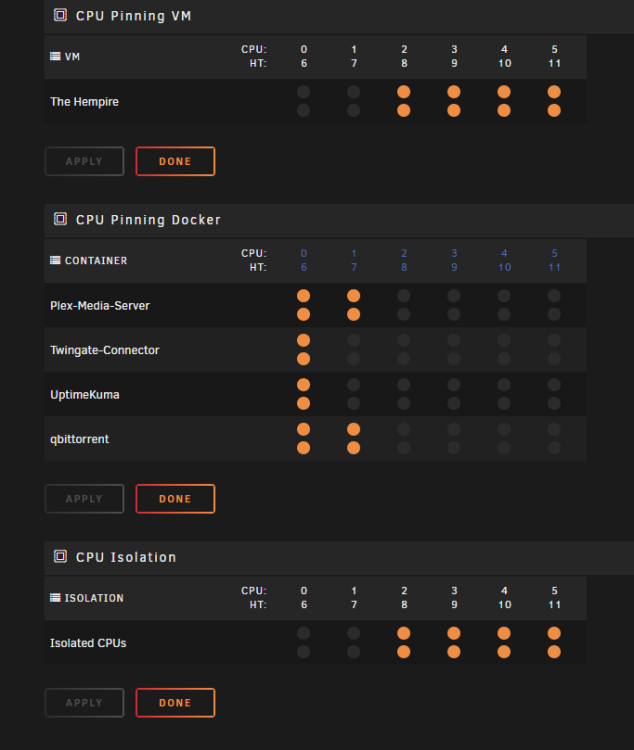Toggle CPU 0 for The Hempire VM
The height and width of the screenshot is (750, 634).
(x=303, y=91)
